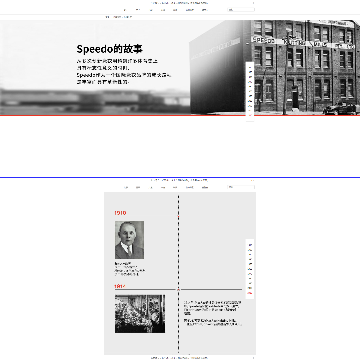This screenshot has height=360, width=360.
Task: Open the factory workers photo under 1914
Action: tap(140, 314)
